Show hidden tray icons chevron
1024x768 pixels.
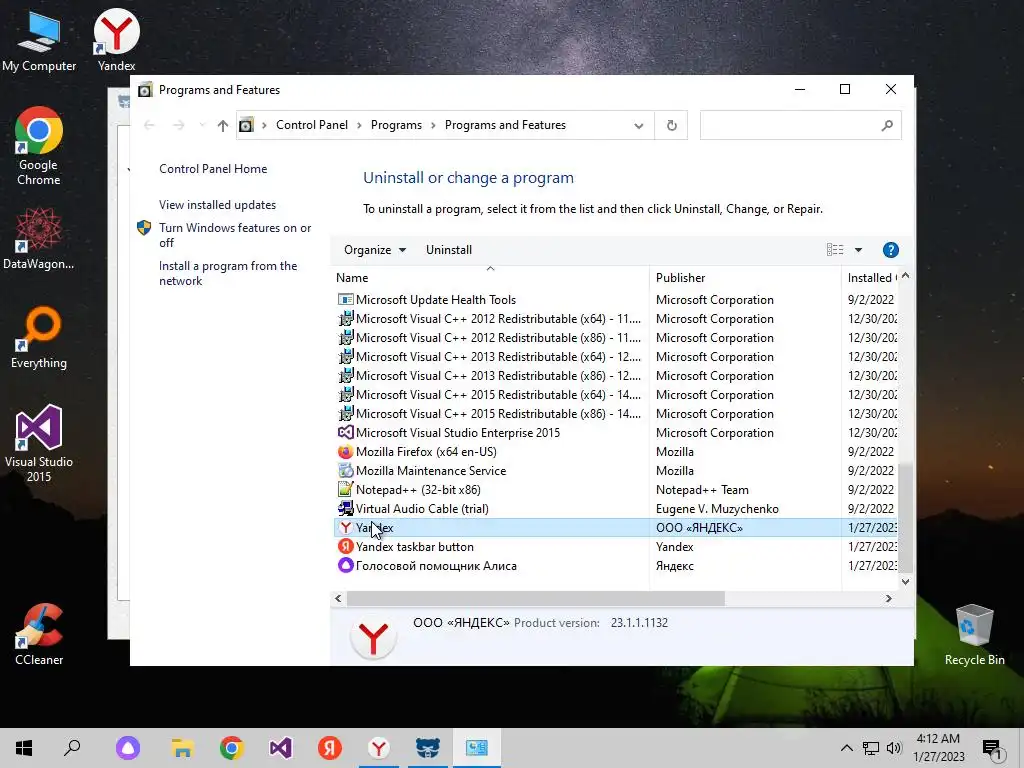pos(846,748)
